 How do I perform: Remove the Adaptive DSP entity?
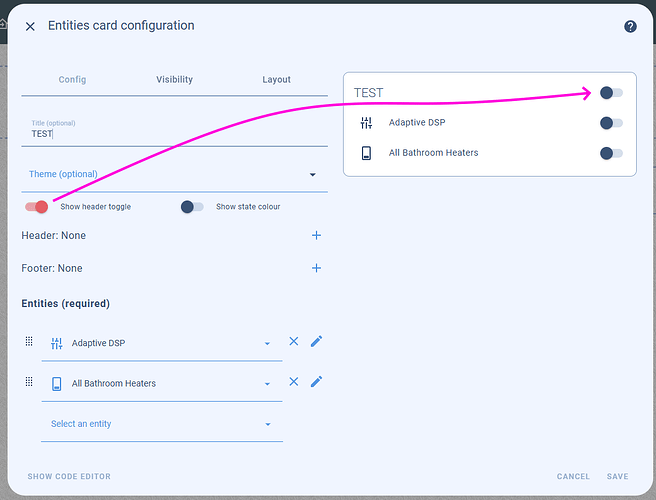pos(294,341)
